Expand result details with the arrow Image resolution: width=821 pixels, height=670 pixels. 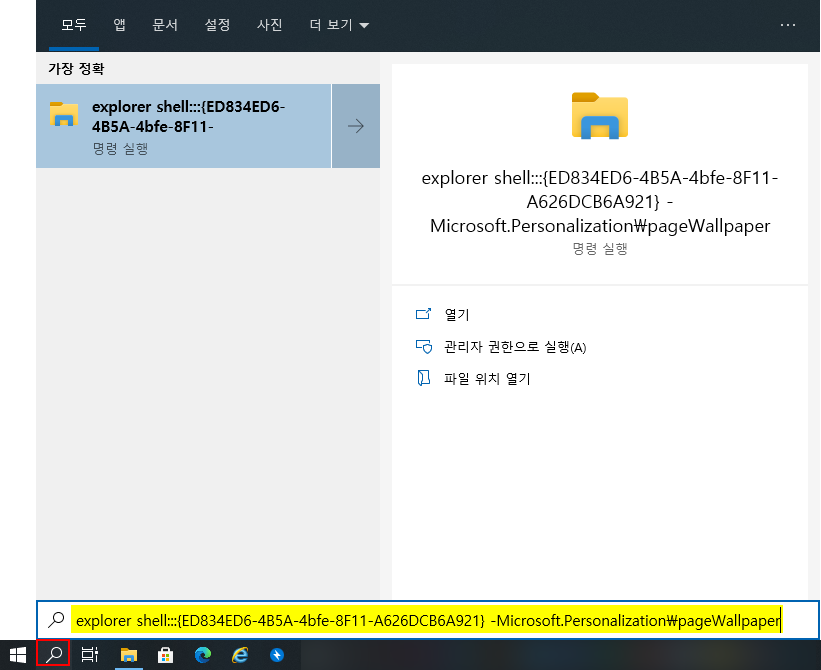tap(356, 126)
